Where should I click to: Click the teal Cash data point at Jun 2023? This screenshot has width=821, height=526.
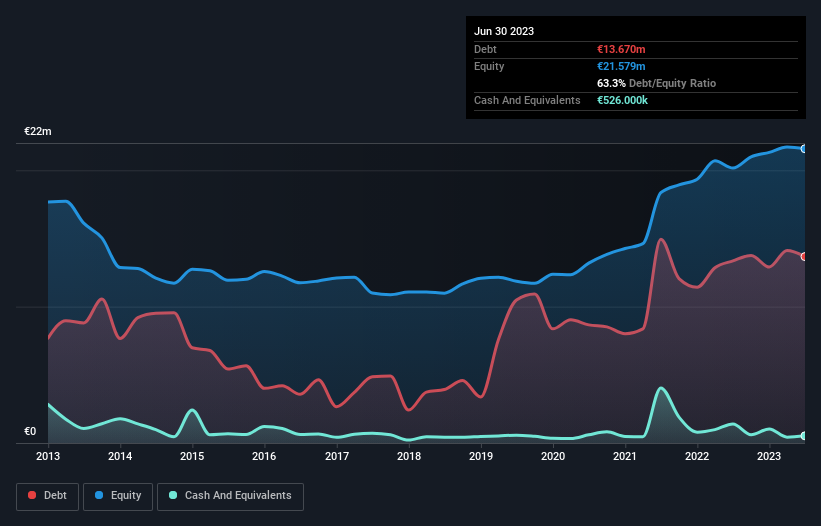tap(804, 436)
